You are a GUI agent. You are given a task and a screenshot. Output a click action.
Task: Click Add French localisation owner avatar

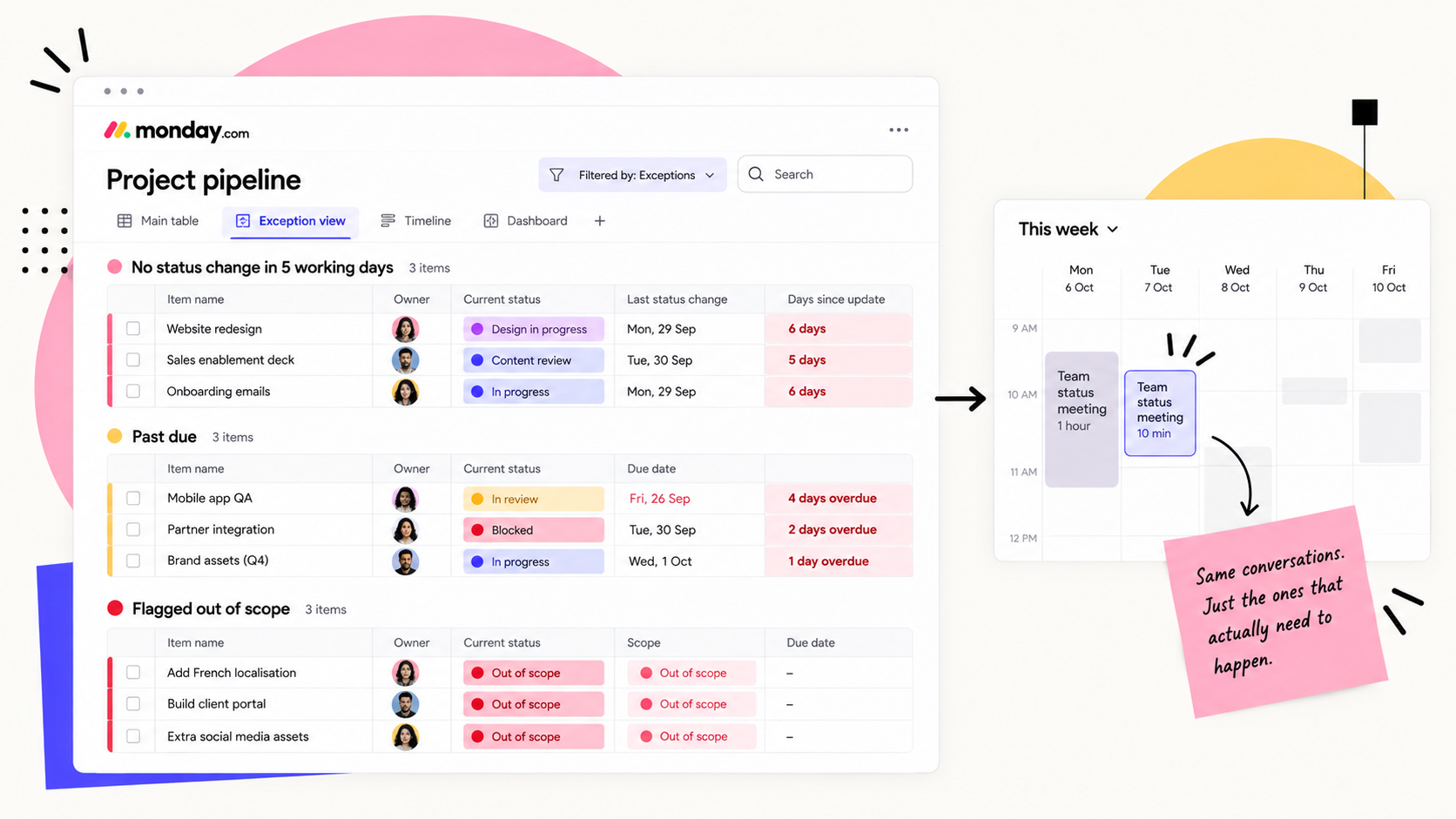(405, 673)
